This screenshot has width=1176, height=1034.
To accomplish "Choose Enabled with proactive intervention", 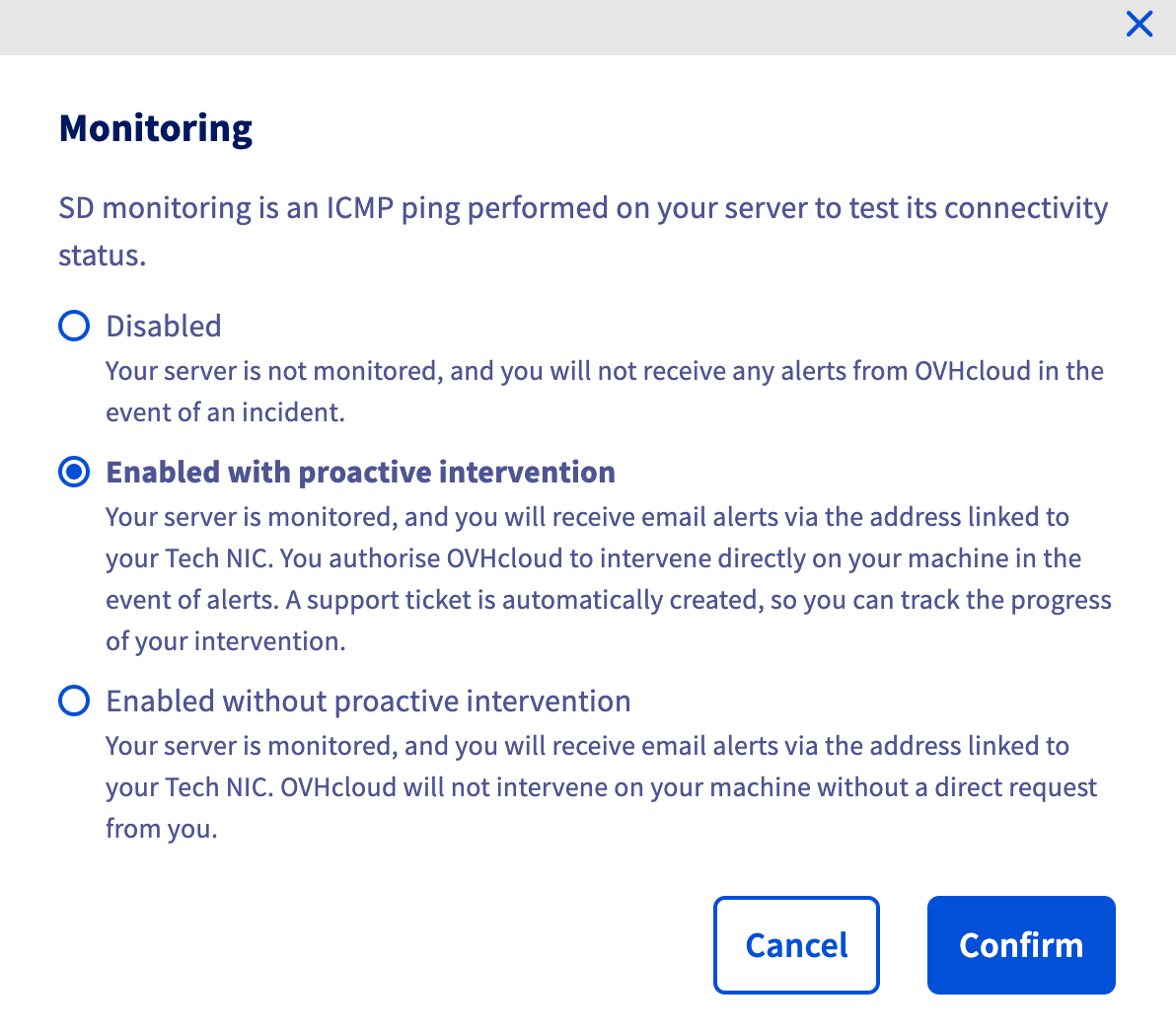I will 74,472.
